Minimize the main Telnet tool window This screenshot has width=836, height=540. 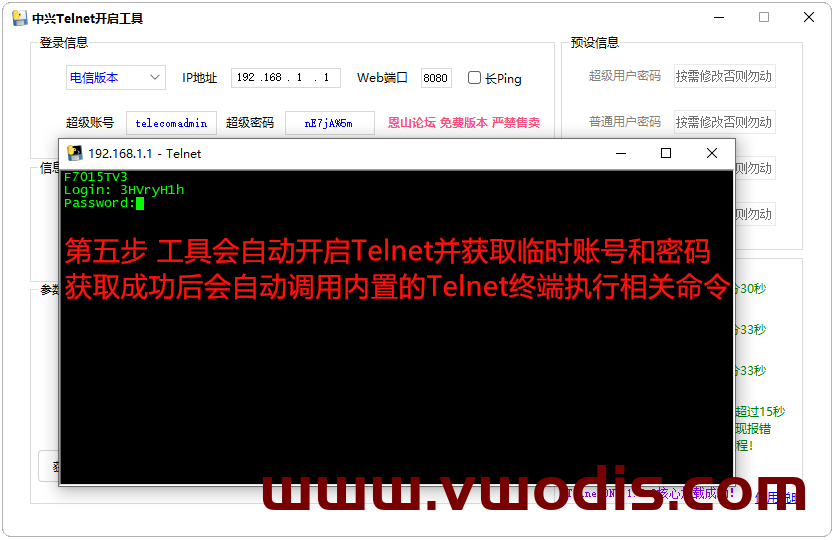(x=719, y=18)
